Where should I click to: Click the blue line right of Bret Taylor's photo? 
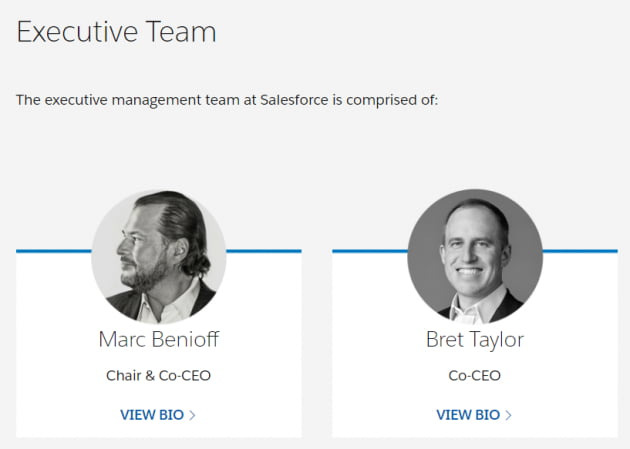[580, 251]
